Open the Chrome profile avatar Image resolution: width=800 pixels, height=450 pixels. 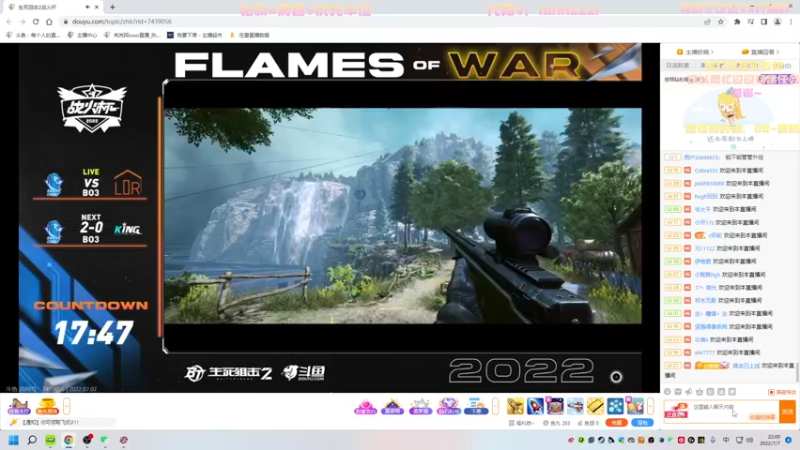coord(777,21)
